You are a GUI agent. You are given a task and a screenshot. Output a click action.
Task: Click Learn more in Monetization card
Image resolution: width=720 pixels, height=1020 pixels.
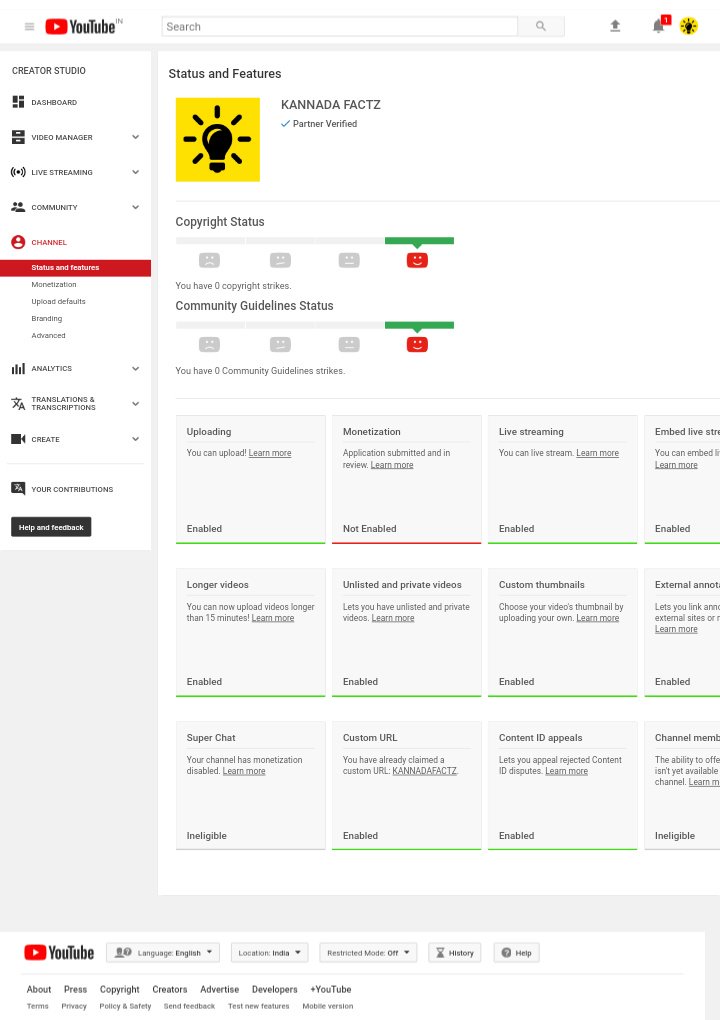392,464
